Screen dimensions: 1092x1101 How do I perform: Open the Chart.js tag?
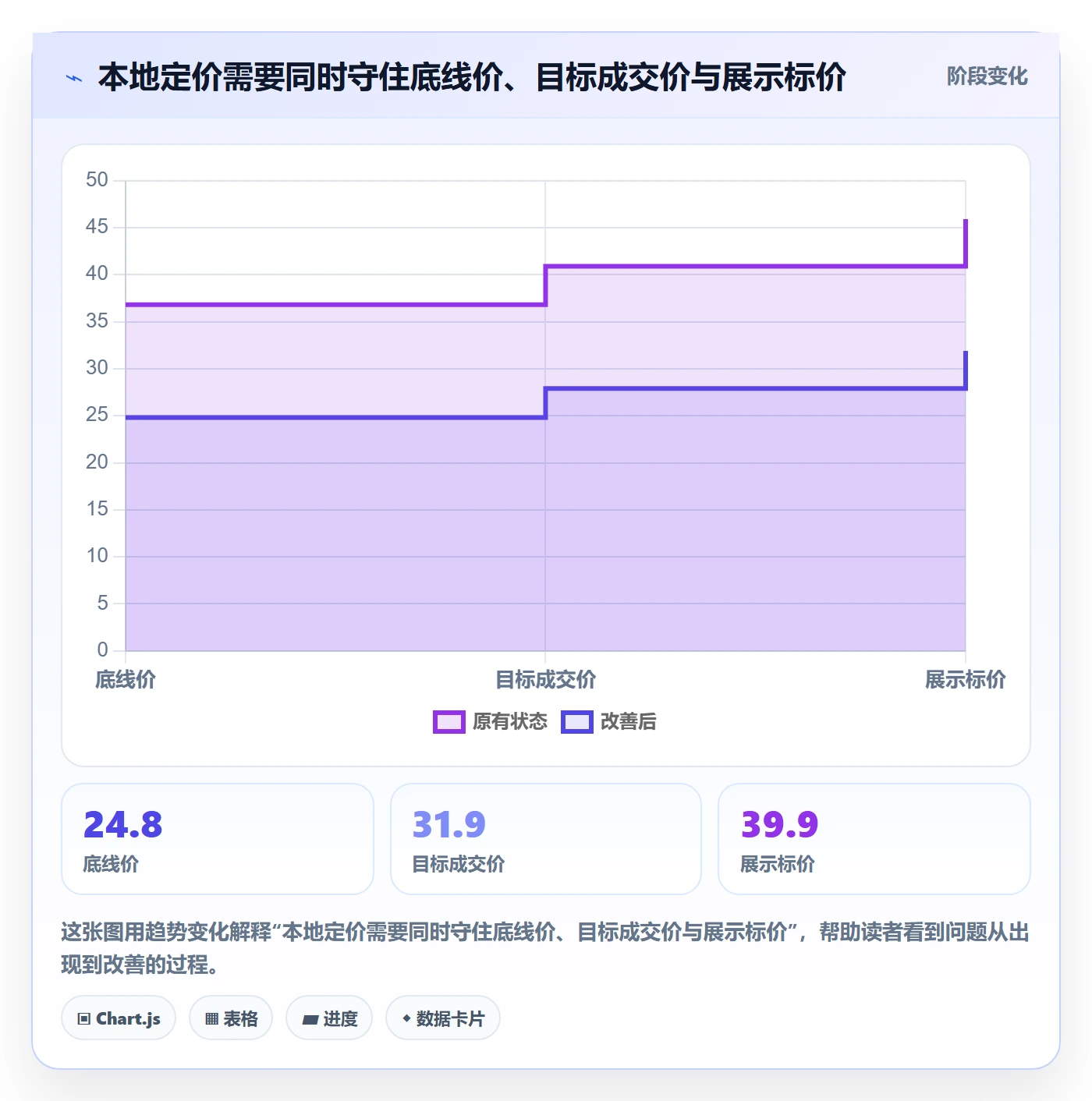119,1018
